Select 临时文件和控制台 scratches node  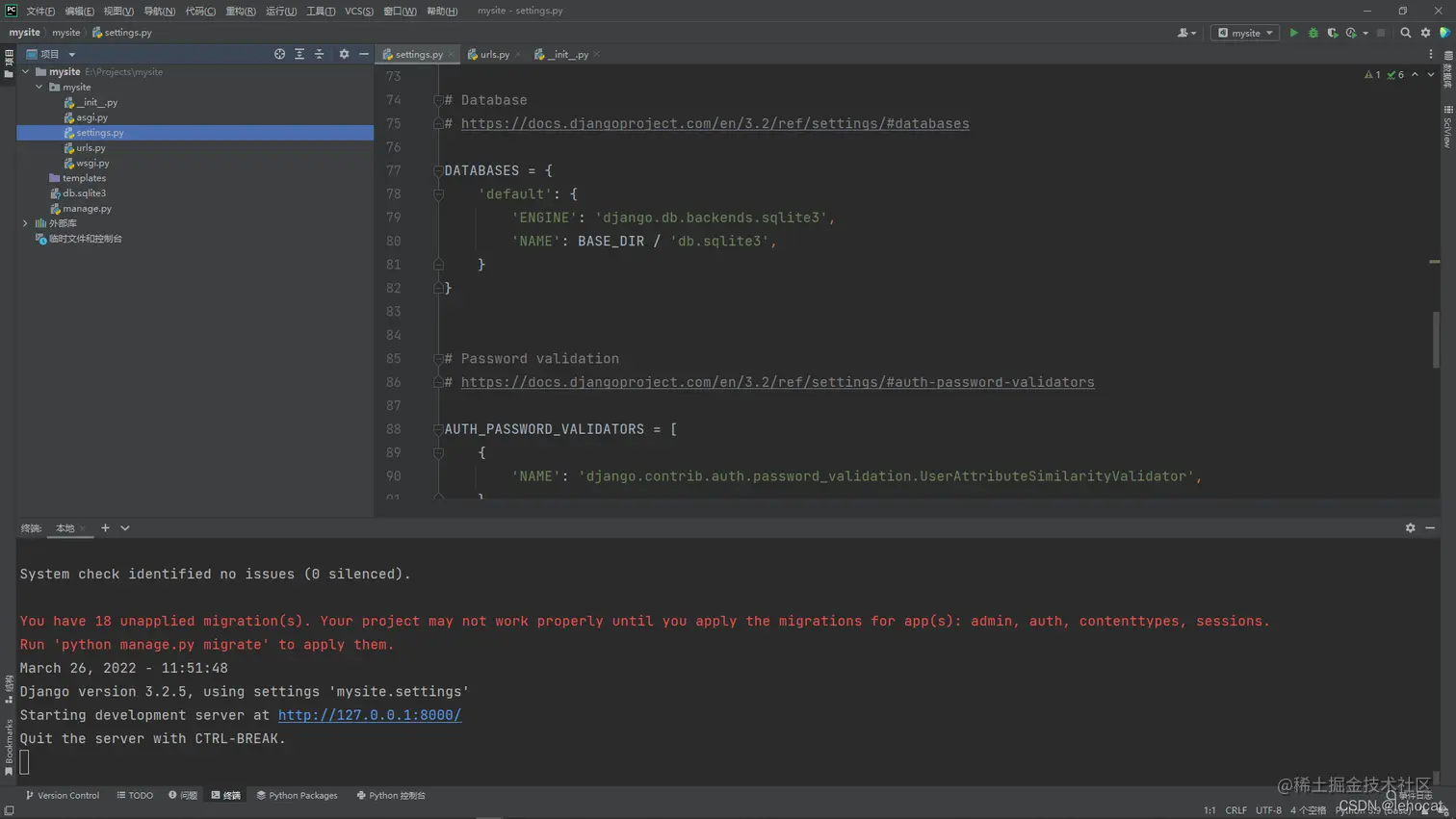pos(85,239)
